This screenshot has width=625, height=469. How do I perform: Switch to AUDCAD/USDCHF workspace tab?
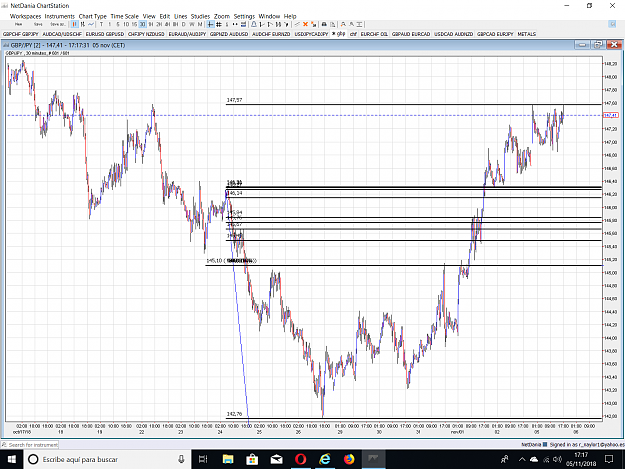tap(62, 34)
